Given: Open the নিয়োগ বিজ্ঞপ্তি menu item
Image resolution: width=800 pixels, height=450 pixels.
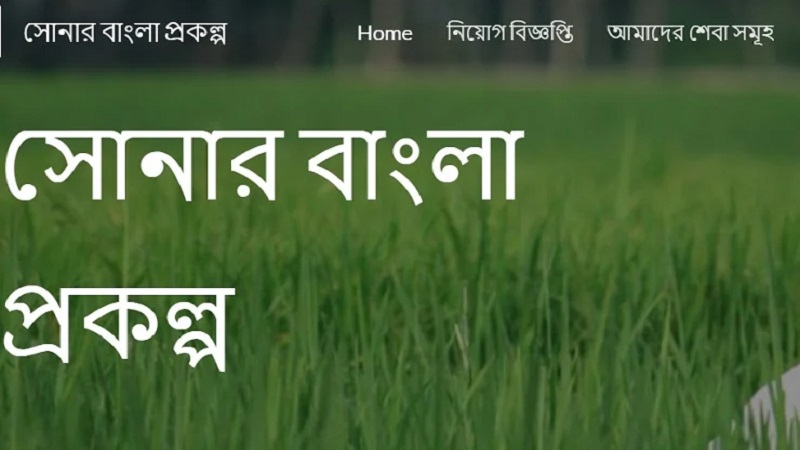Looking at the screenshot, I should [x=510, y=33].
